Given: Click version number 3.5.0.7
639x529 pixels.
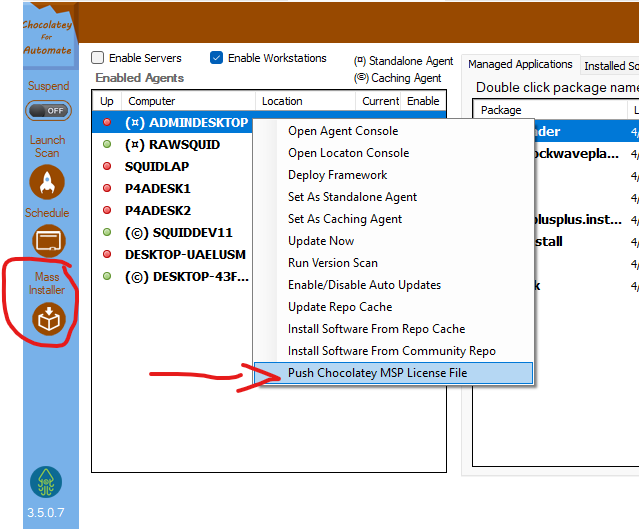Looking at the screenshot, I should pos(46,512).
